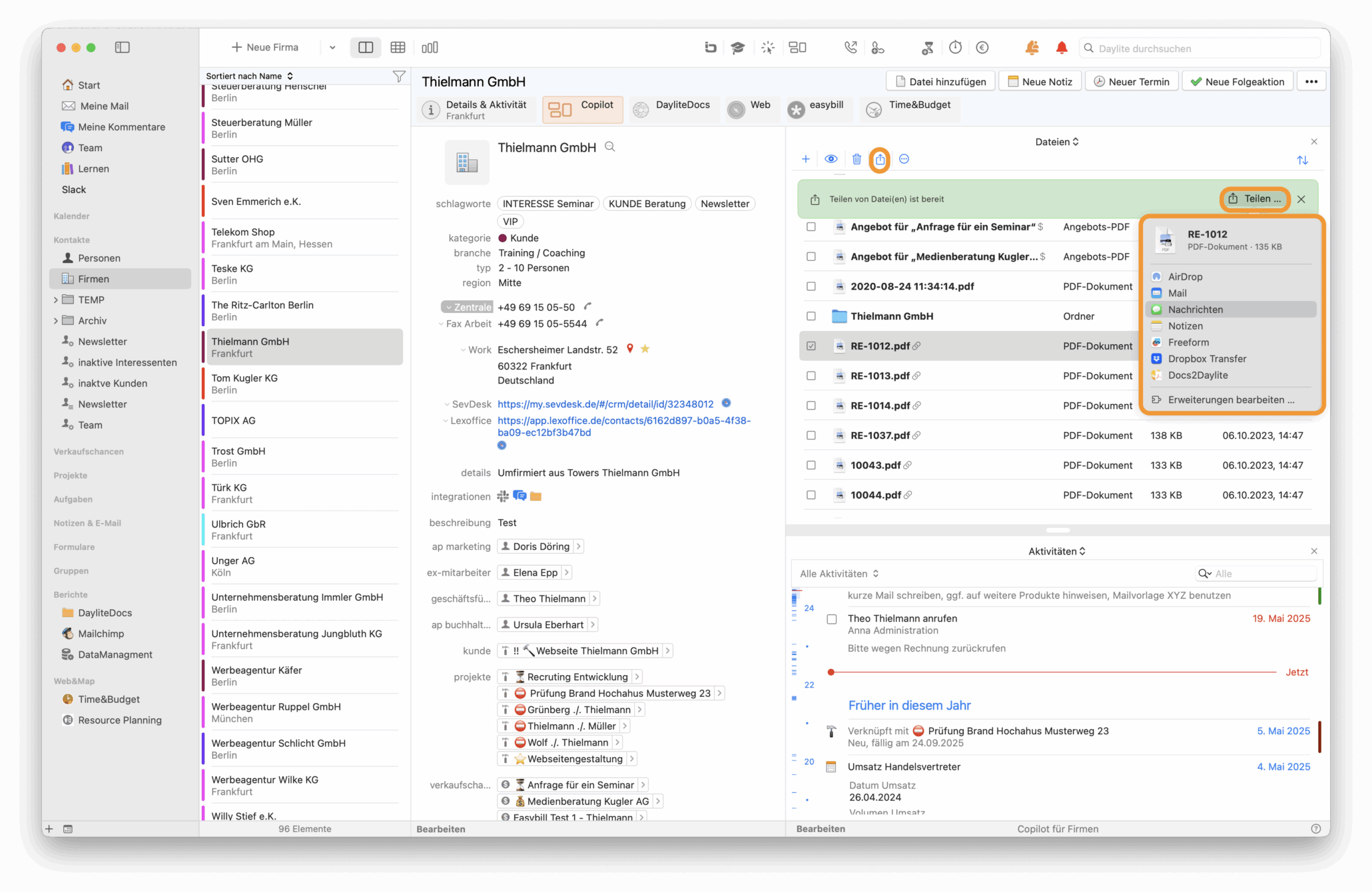Click the filter funnel icon above company list
Viewport: 1372px width, 892px height.
(399, 76)
